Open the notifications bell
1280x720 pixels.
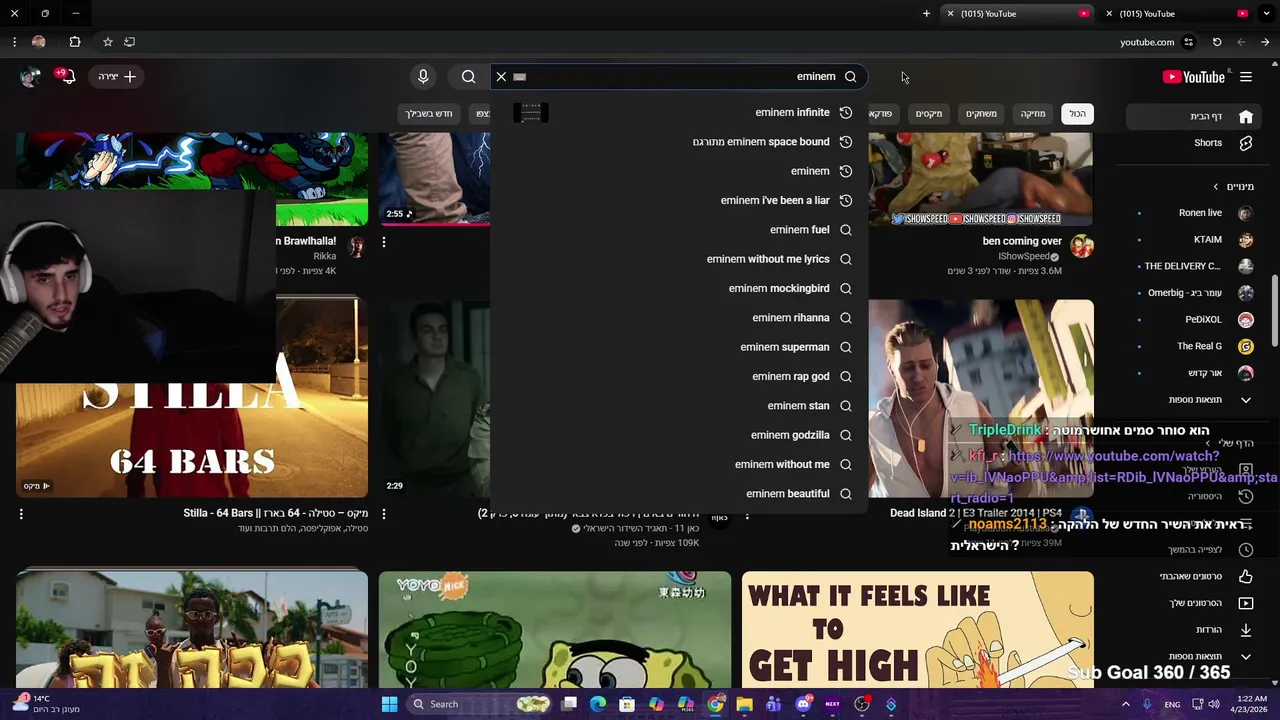pyautogui.click(x=67, y=77)
